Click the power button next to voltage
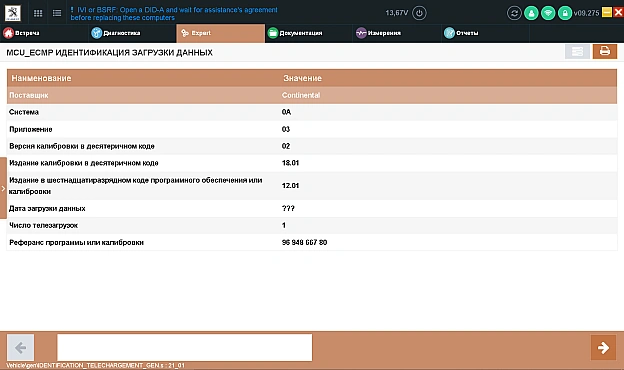 (419, 13)
